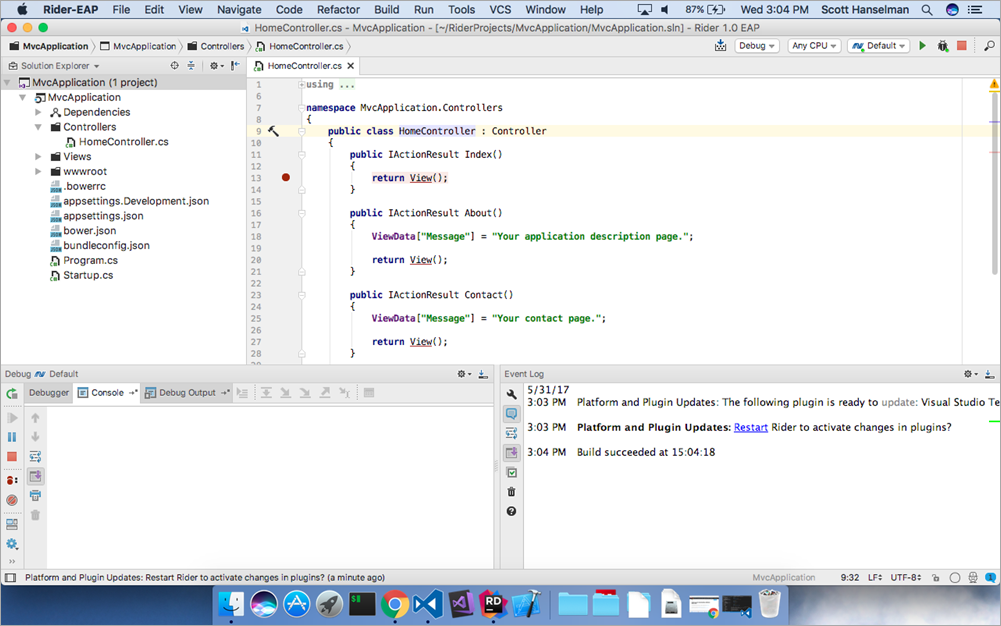The image size is (1001, 626).
Task: Open Startup.cs in Solution Explorer
Action: [x=88, y=275]
